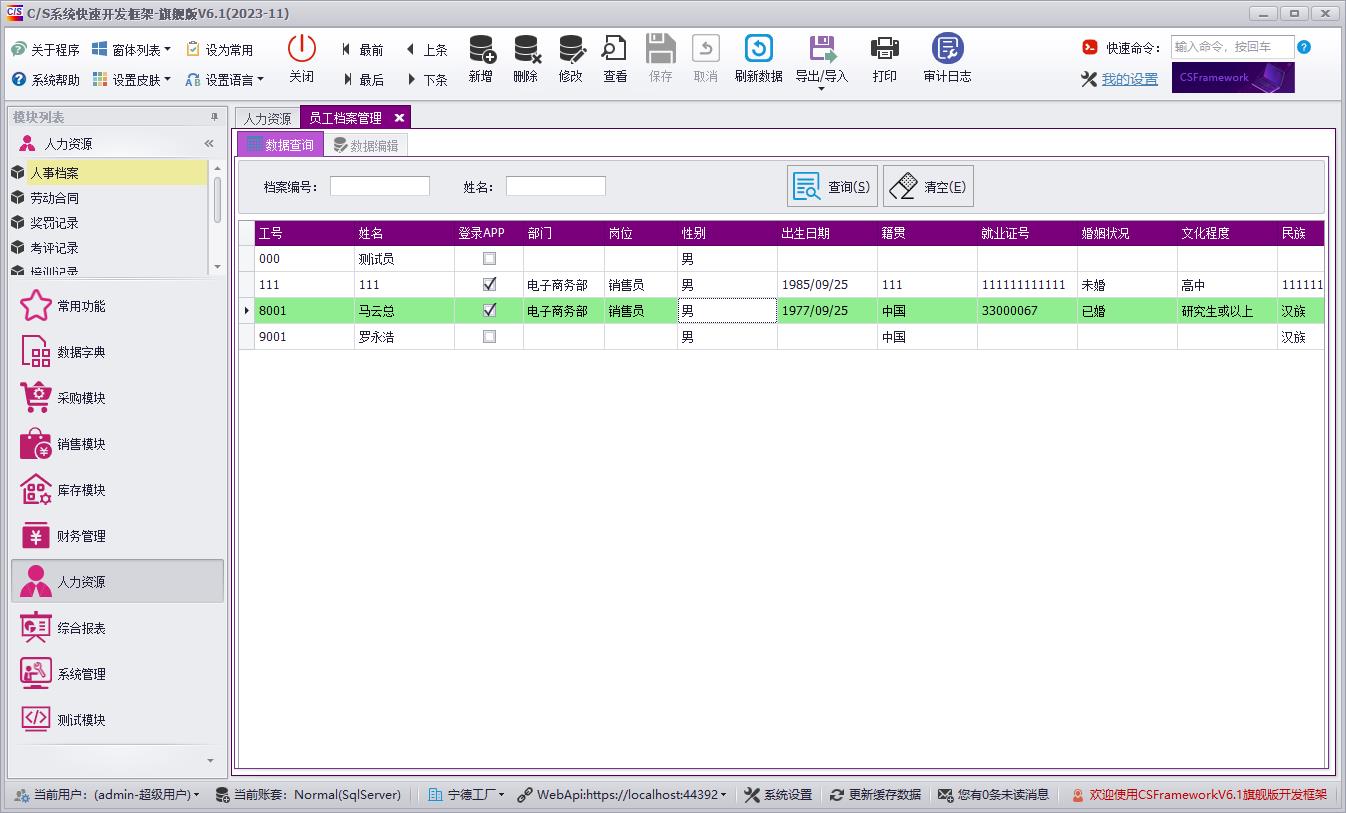Click the 新增 (add record) toolbar icon
Image resolution: width=1346 pixels, height=813 pixels.
tap(480, 50)
